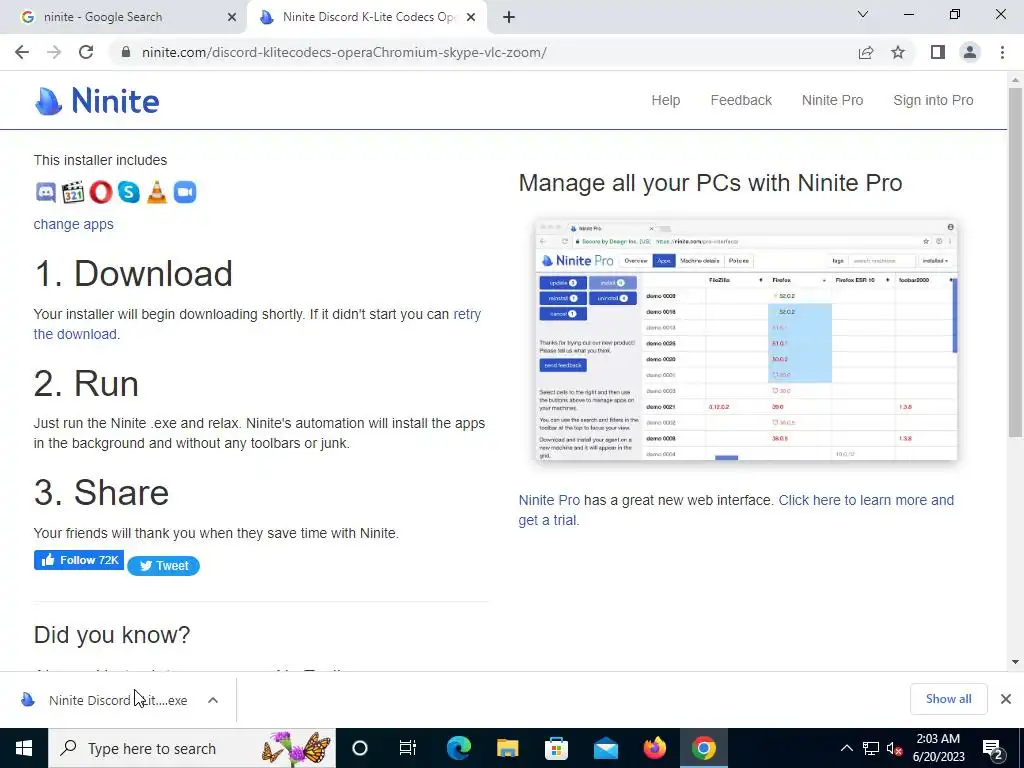Open Windows Start menu

point(24,748)
